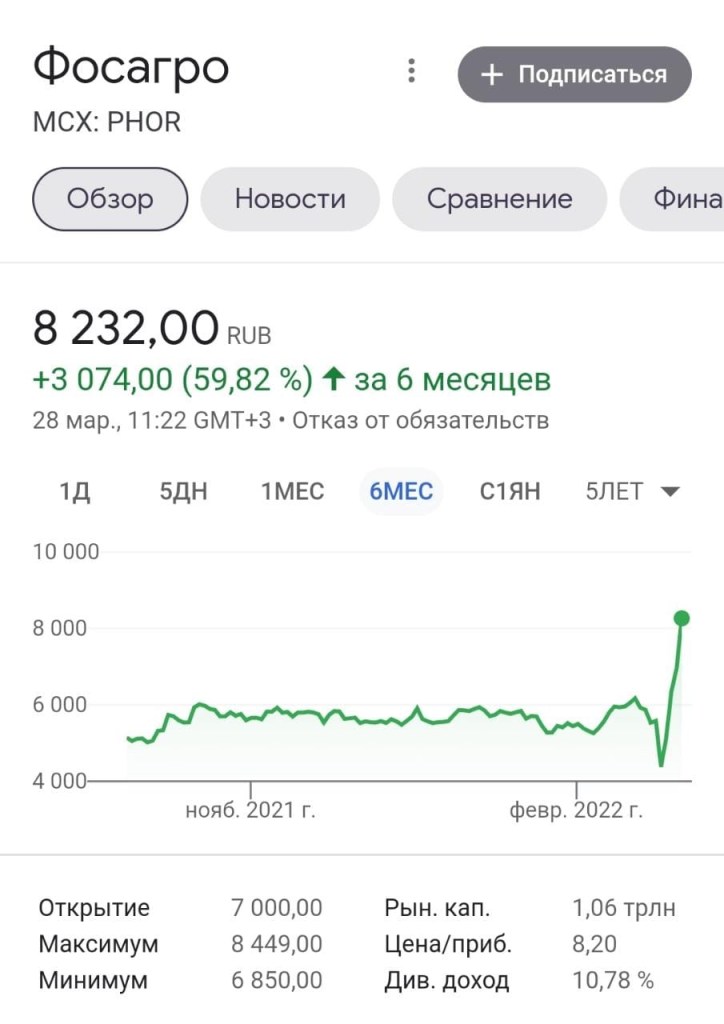Image resolution: width=724 pixels, height=1024 pixels.
Task: Open the Новости tab
Action: [x=290, y=199]
